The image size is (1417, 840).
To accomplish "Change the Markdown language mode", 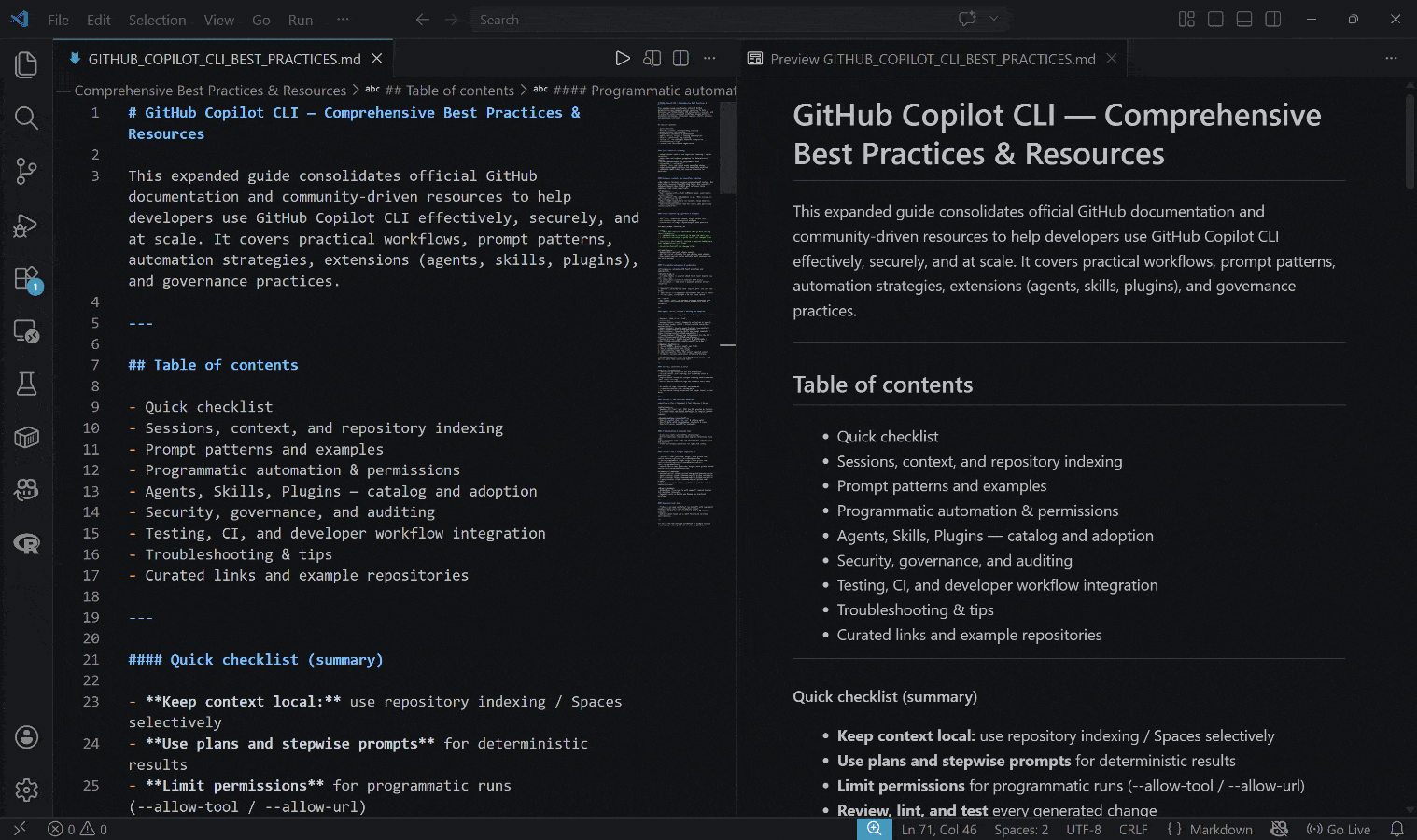I will (1221, 829).
